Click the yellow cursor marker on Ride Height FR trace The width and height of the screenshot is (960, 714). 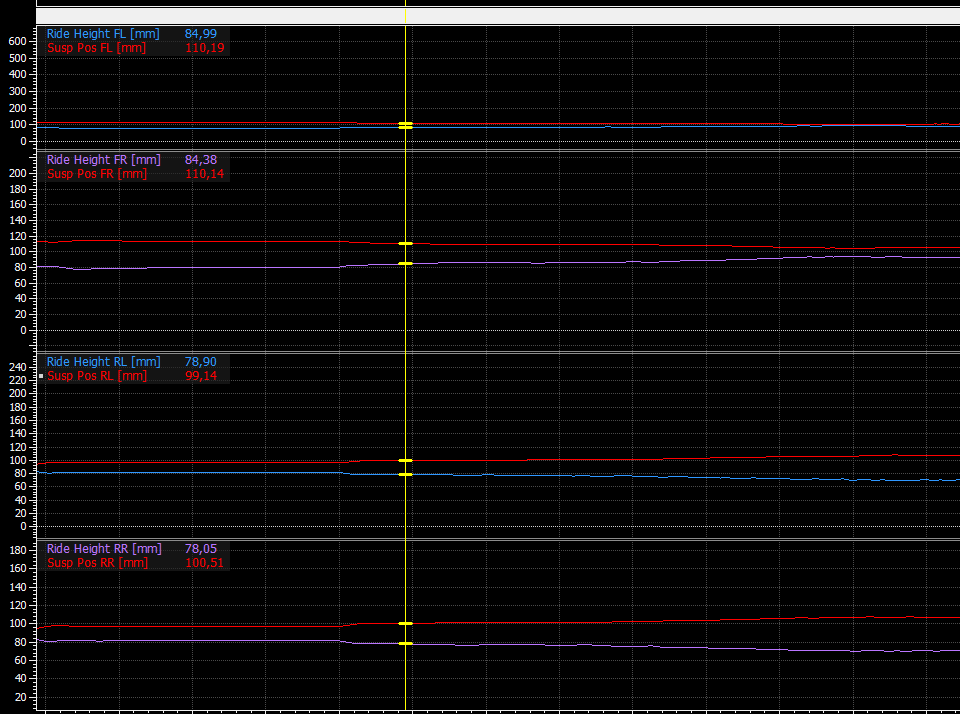tap(405, 264)
